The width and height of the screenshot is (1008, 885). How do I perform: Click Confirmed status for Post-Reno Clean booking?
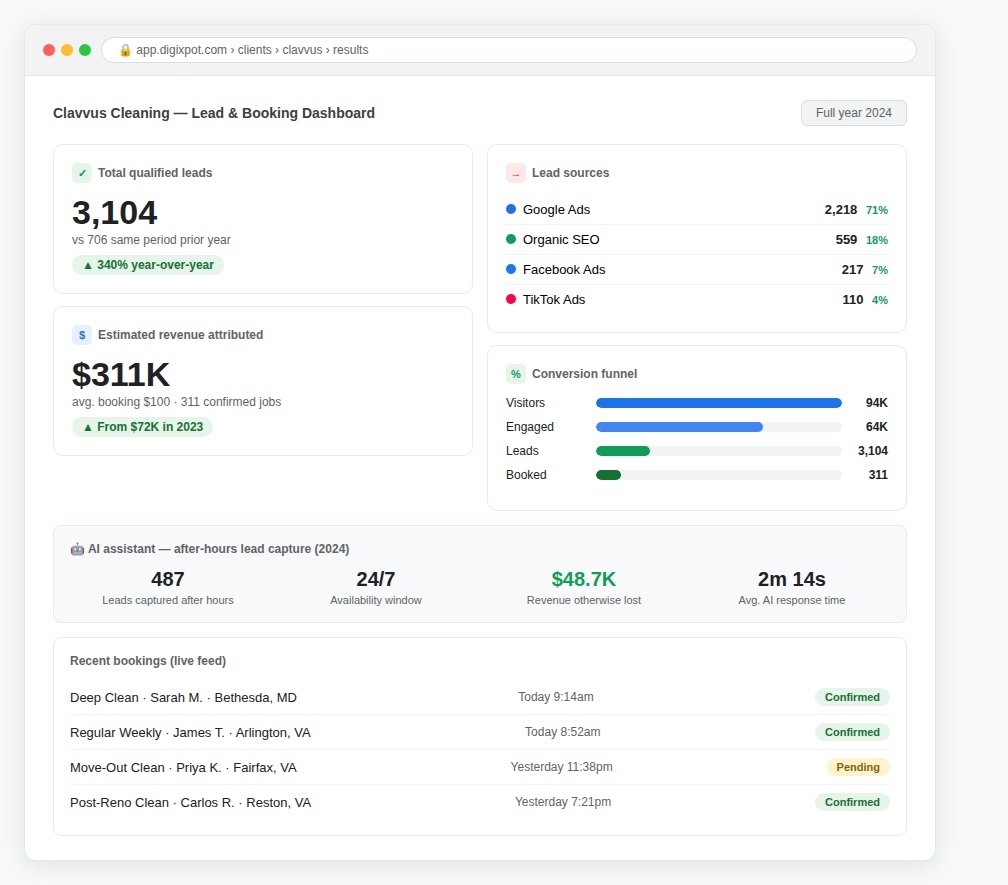click(852, 802)
